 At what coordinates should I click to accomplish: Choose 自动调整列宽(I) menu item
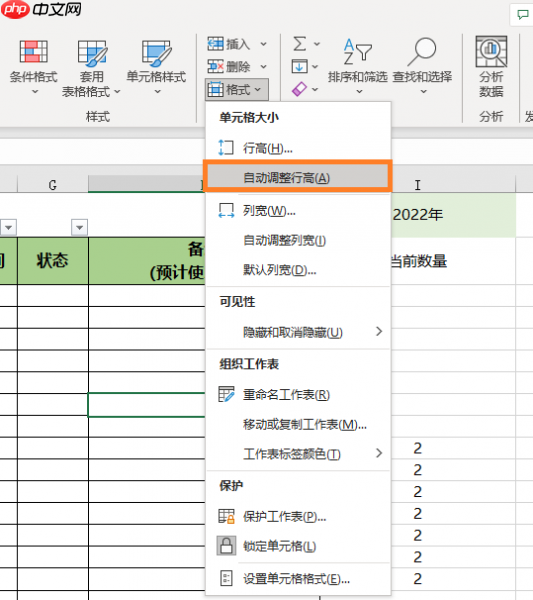click(298, 240)
